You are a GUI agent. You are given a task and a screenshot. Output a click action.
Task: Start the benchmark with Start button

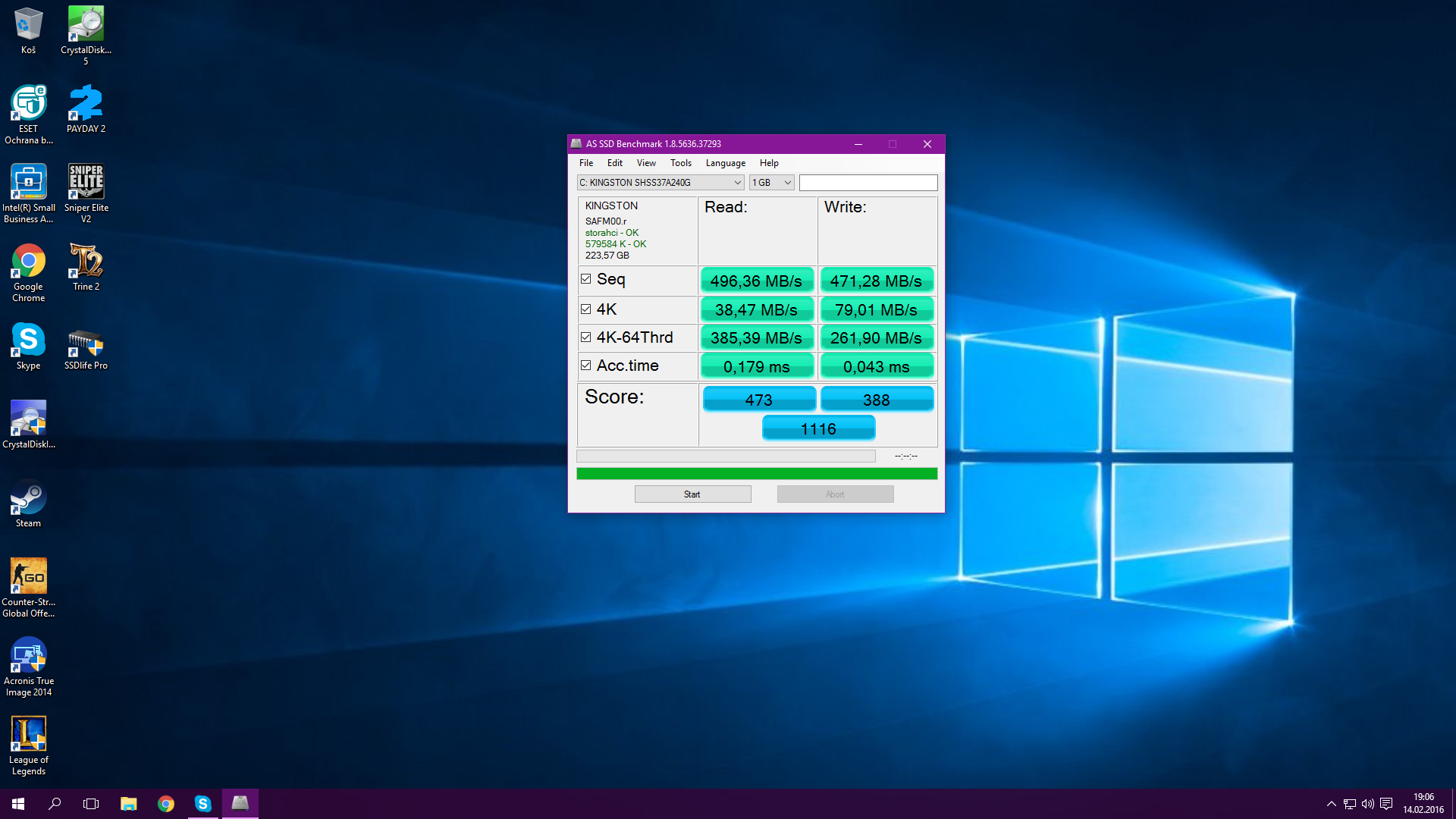(693, 494)
